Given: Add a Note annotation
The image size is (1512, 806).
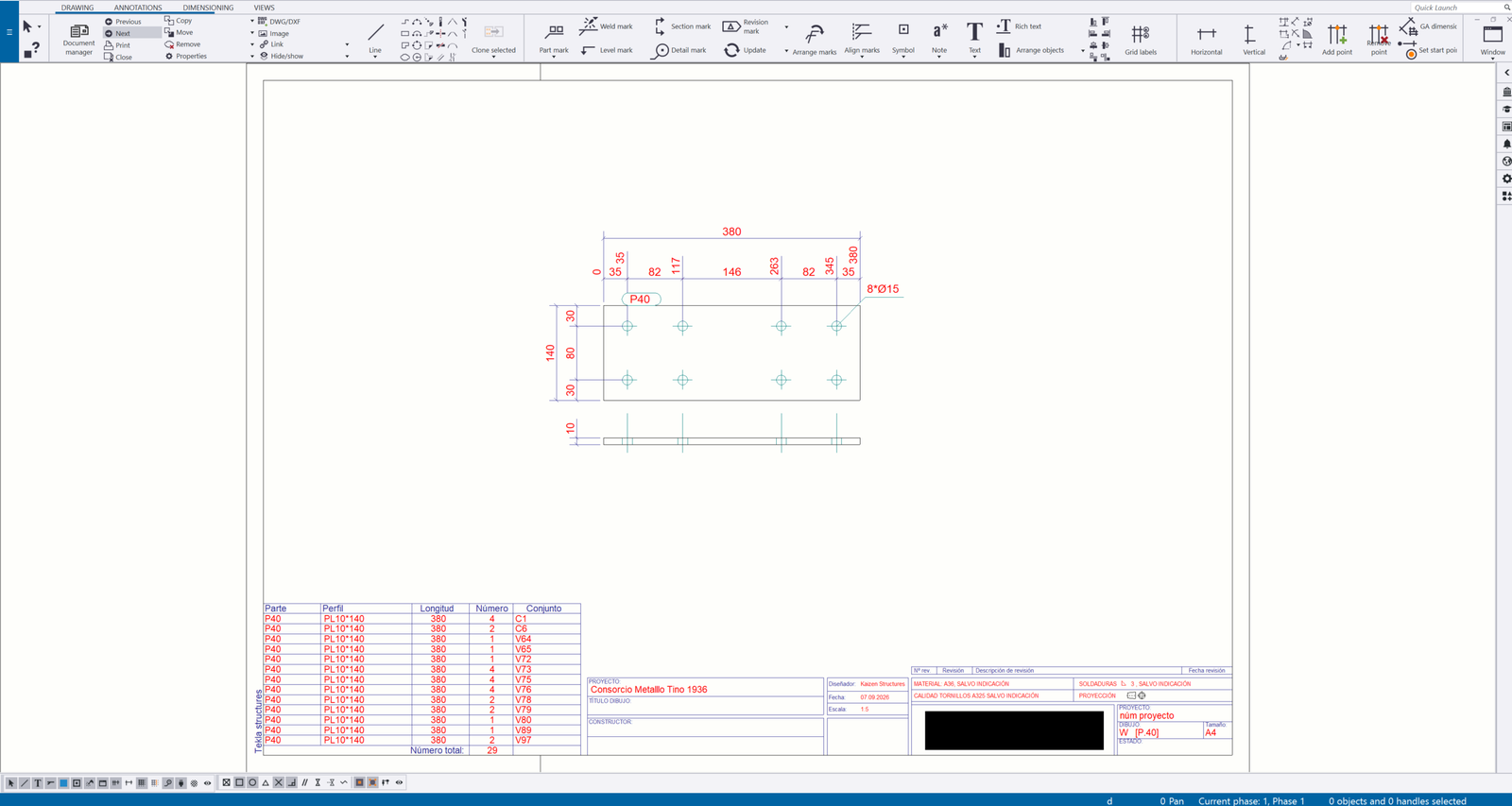Looking at the screenshot, I should pyautogui.click(x=939, y=38).
